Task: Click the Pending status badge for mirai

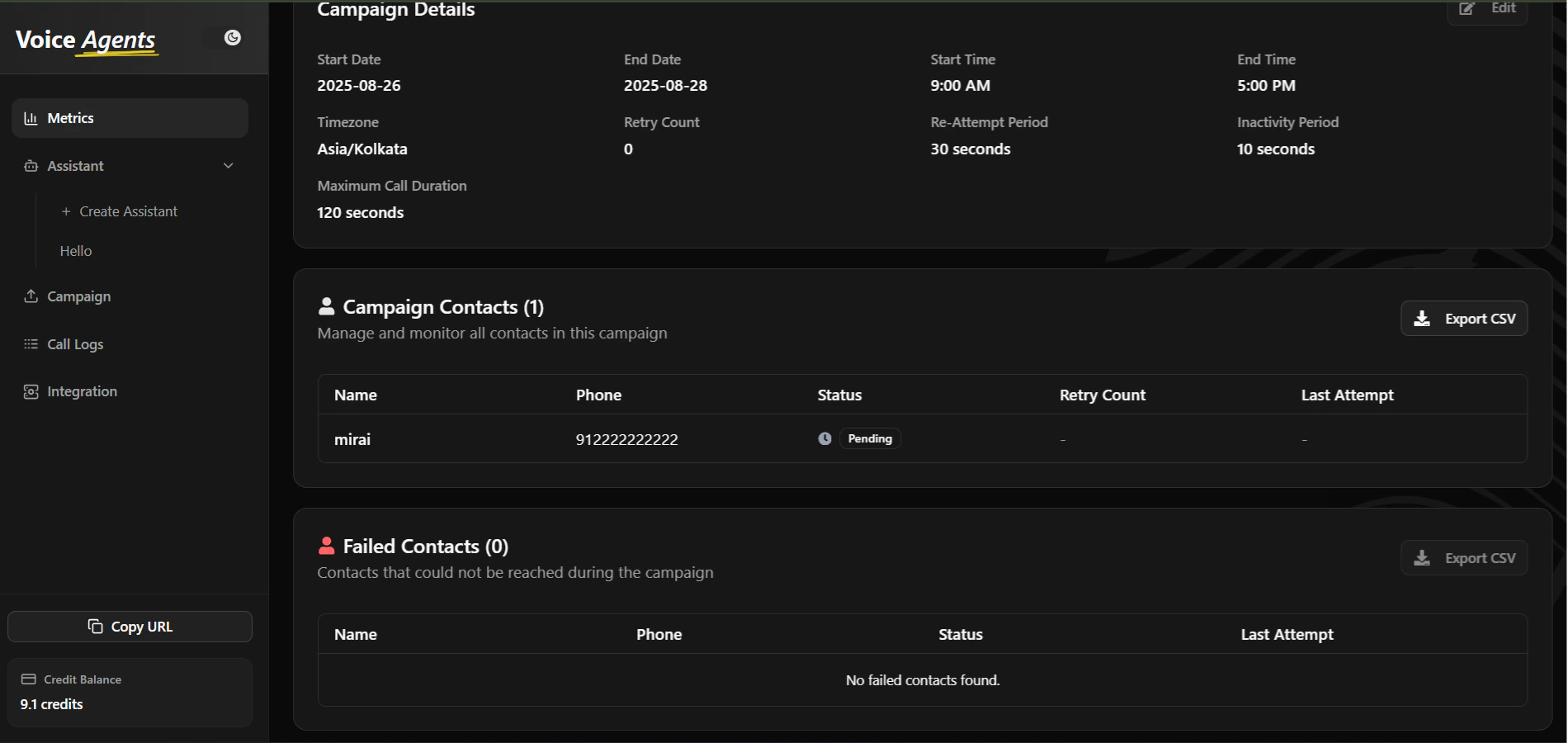Action: pos(869,438)
